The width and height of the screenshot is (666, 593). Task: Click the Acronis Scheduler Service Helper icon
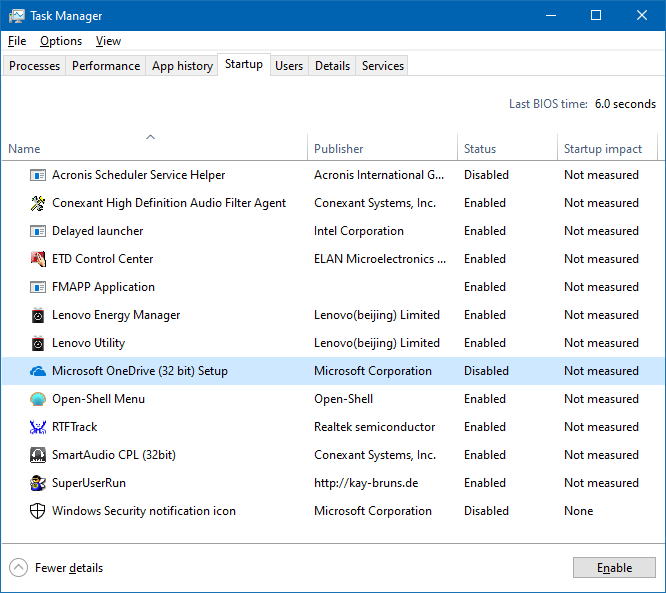[x=38, y=175]
